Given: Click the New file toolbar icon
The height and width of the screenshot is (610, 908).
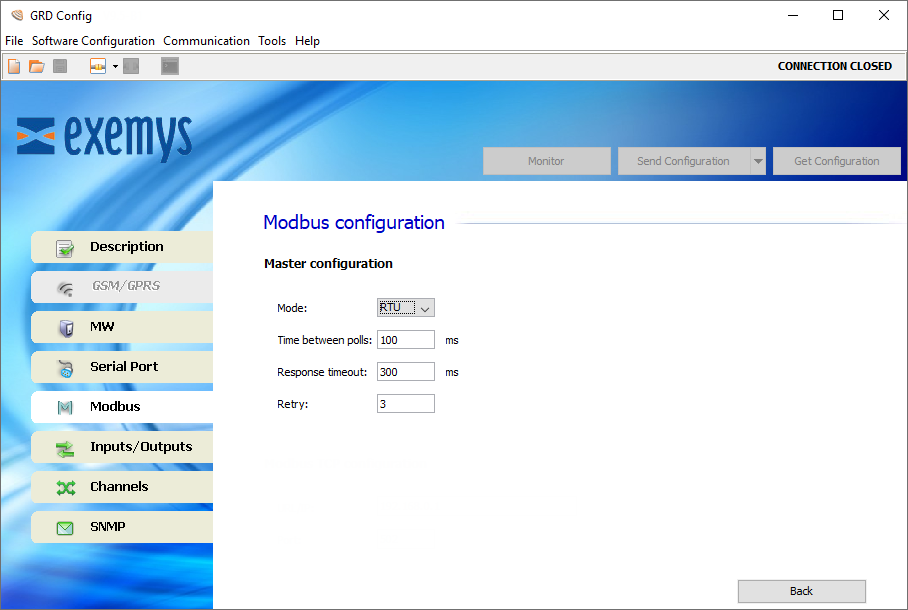Looking at the screenshot, I should click(x=14, y=67).
